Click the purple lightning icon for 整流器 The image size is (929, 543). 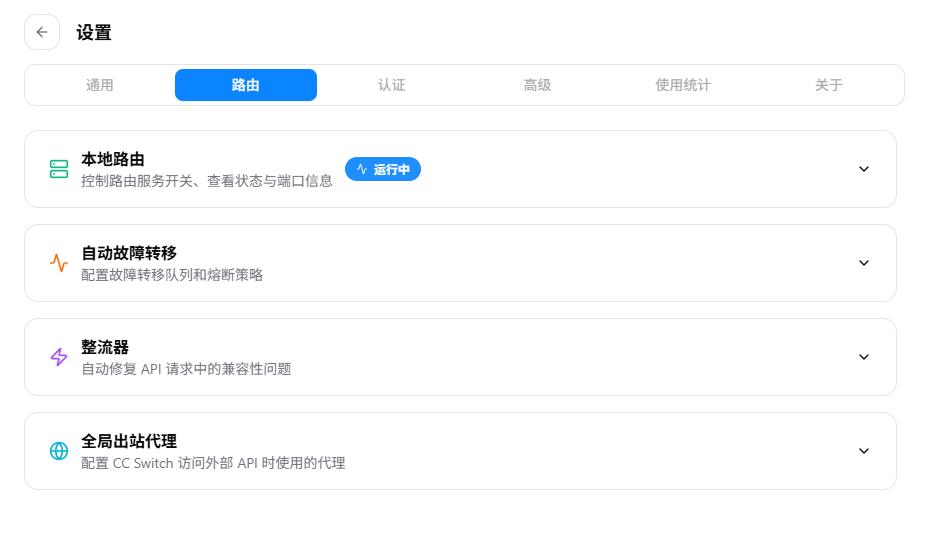(x=59, y=357)
